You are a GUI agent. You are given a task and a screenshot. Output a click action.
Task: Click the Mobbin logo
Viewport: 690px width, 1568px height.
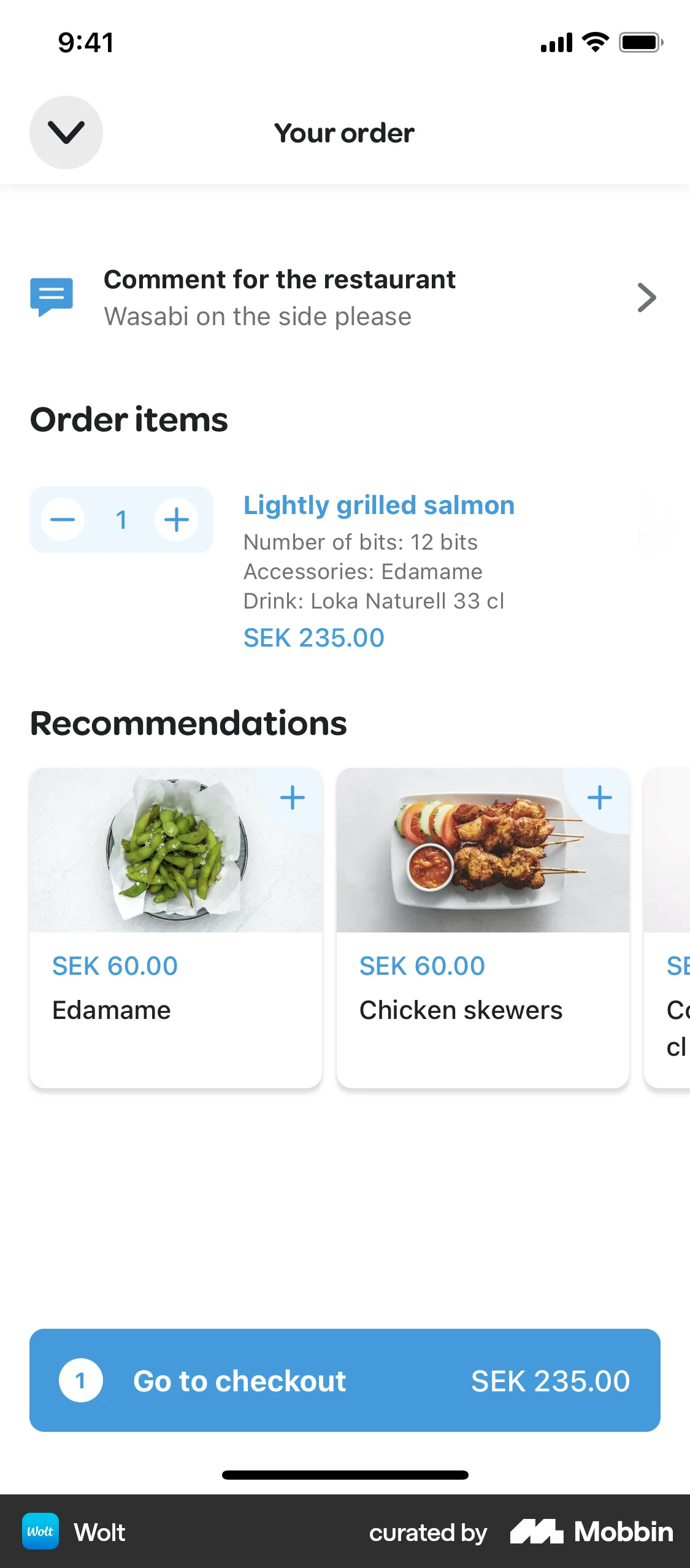coord(591,1532)
